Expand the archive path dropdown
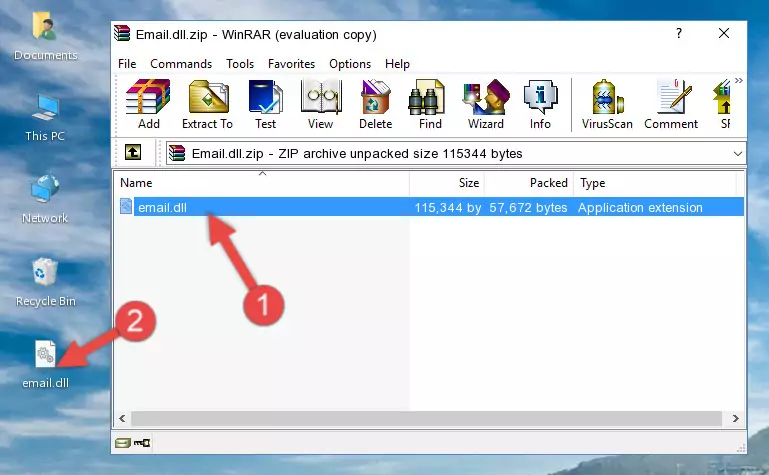 (738, 153)
